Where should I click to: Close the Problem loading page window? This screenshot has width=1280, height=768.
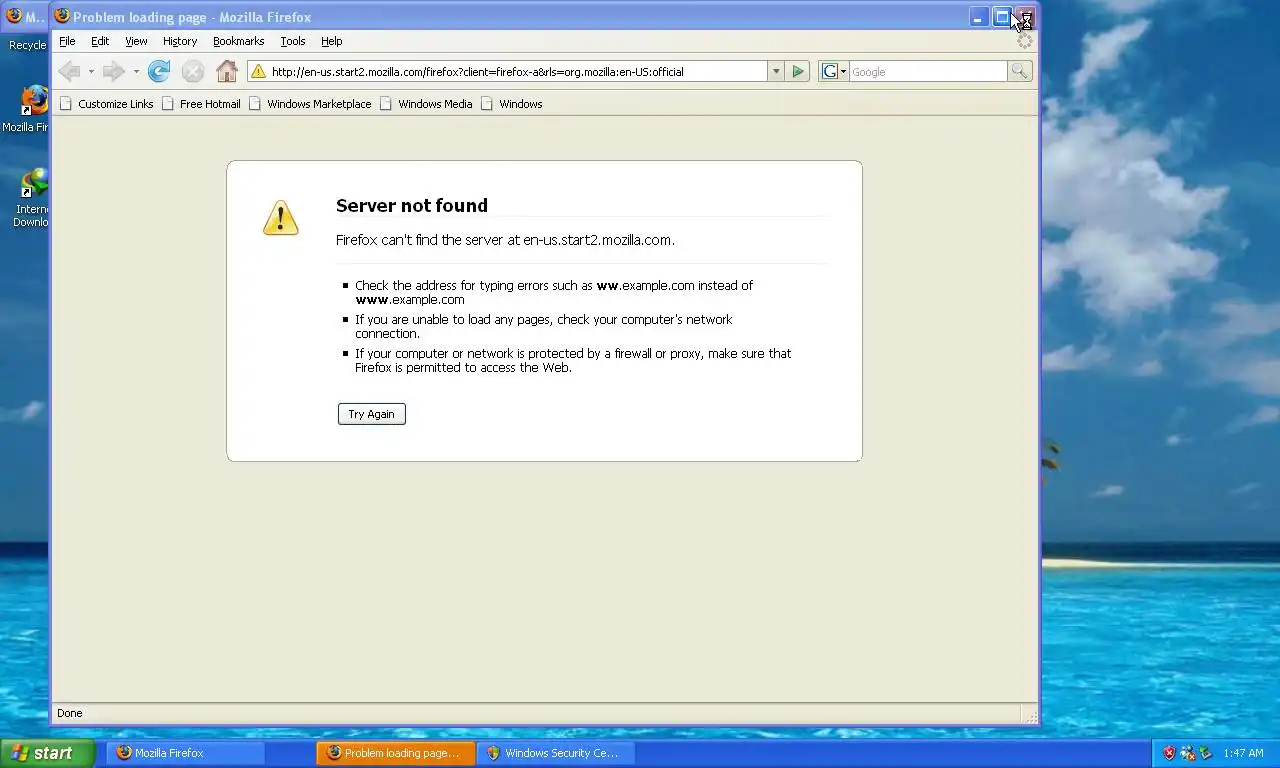click(1024, 17)
